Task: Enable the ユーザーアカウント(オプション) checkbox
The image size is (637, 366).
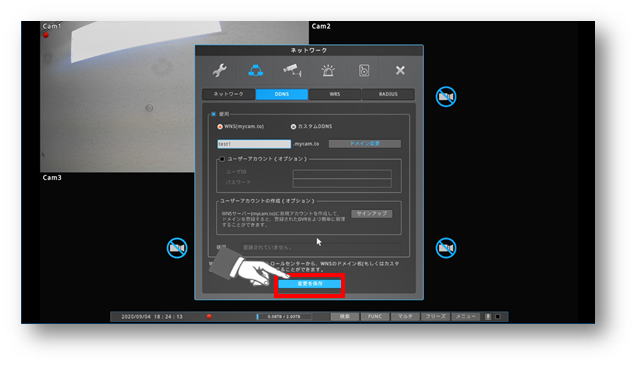Action: point(222,159)
